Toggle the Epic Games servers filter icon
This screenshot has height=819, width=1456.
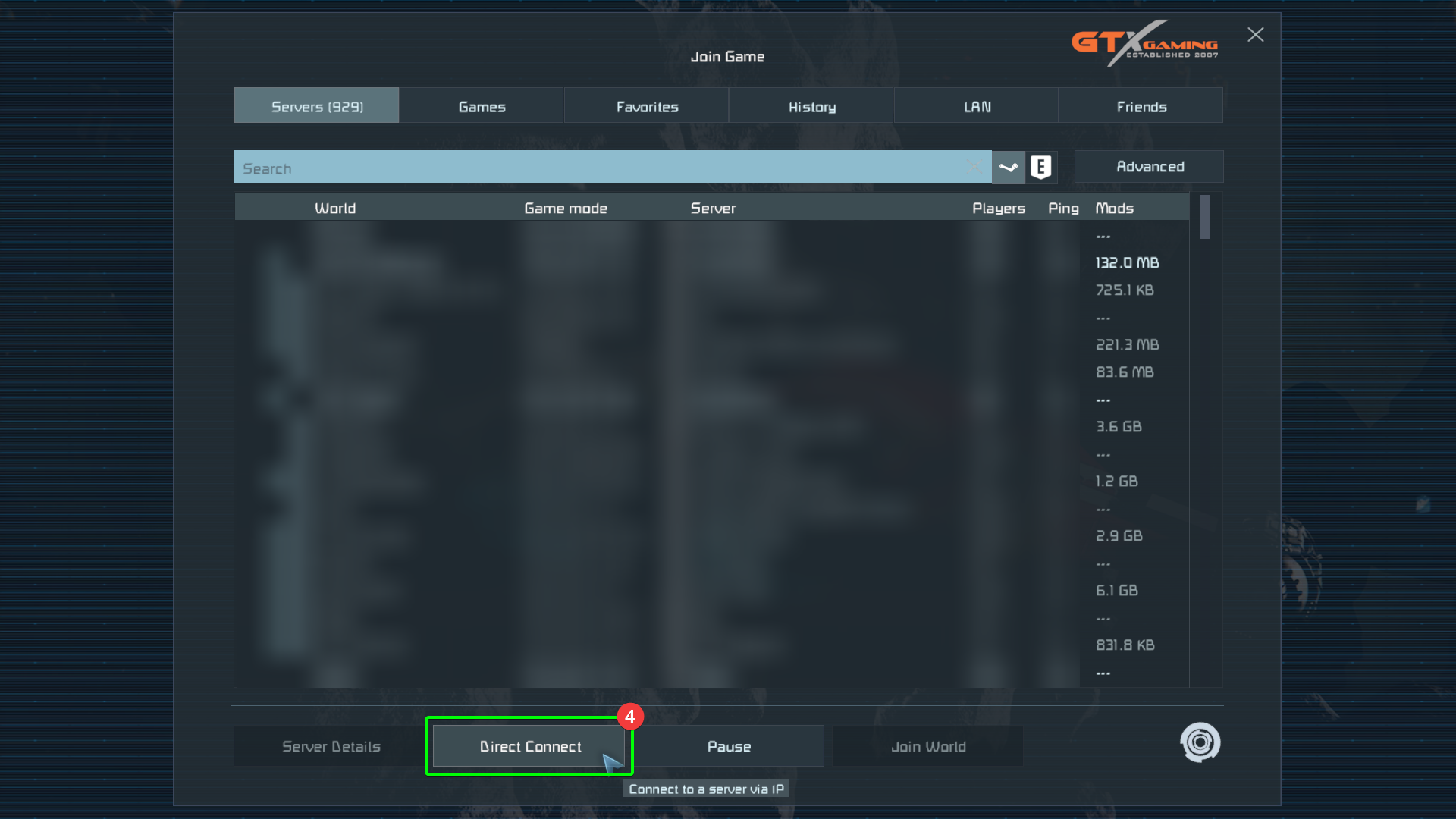point(1040,167)
